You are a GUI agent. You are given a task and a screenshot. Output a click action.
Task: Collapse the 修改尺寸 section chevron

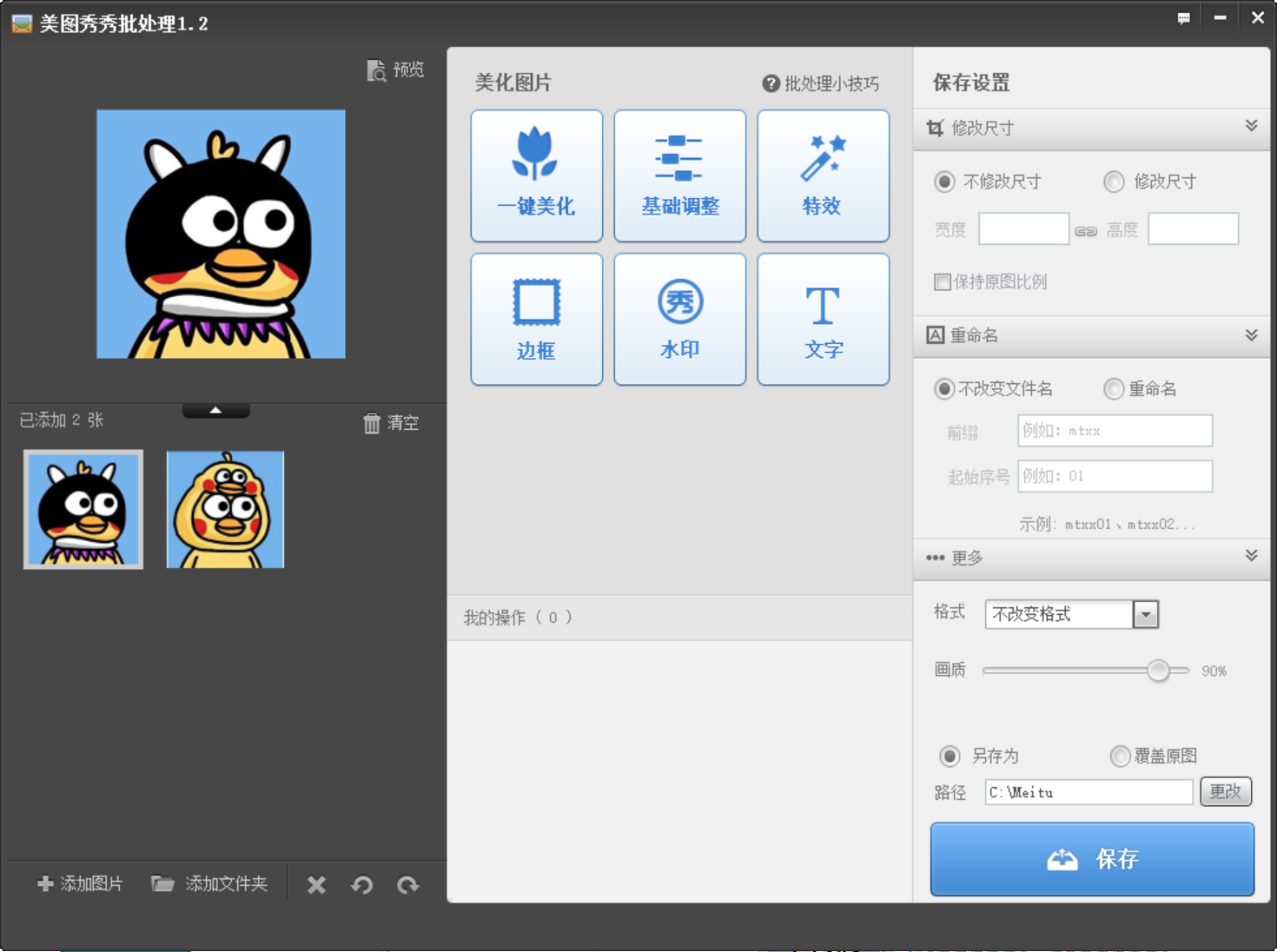(1251, 126)
